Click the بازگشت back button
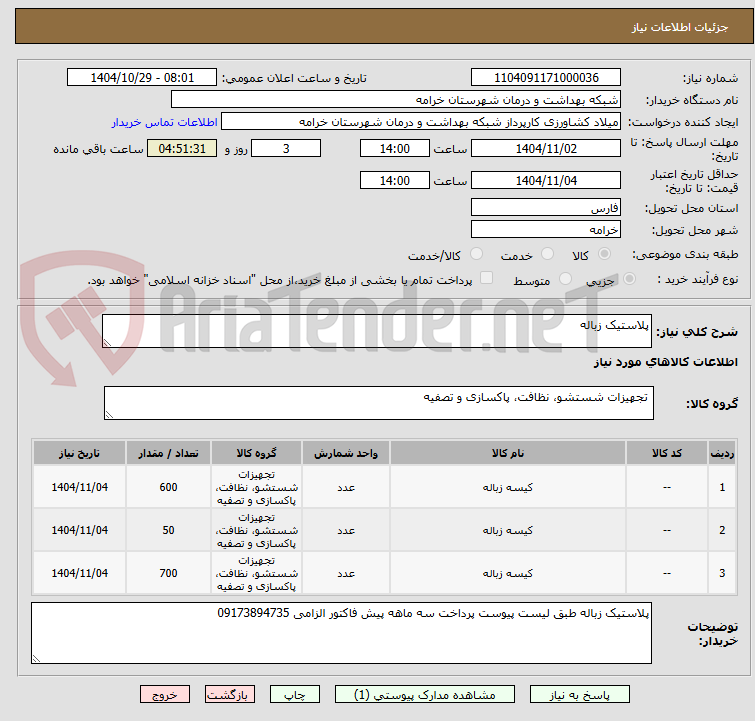The height and width of the screenshot is (721, 755). 230,695
